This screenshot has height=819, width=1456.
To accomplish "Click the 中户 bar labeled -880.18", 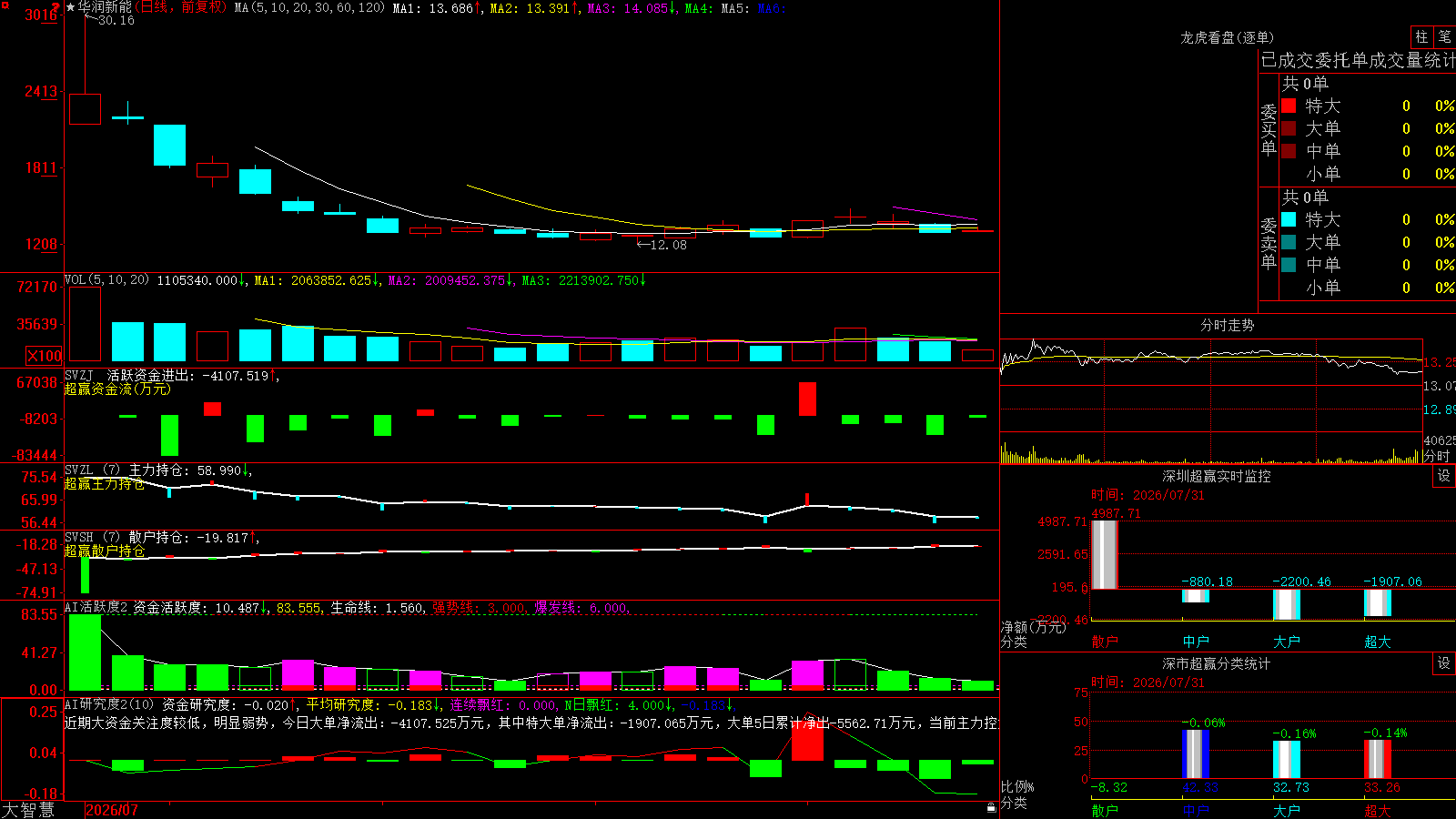I will tap(1195, 595).
